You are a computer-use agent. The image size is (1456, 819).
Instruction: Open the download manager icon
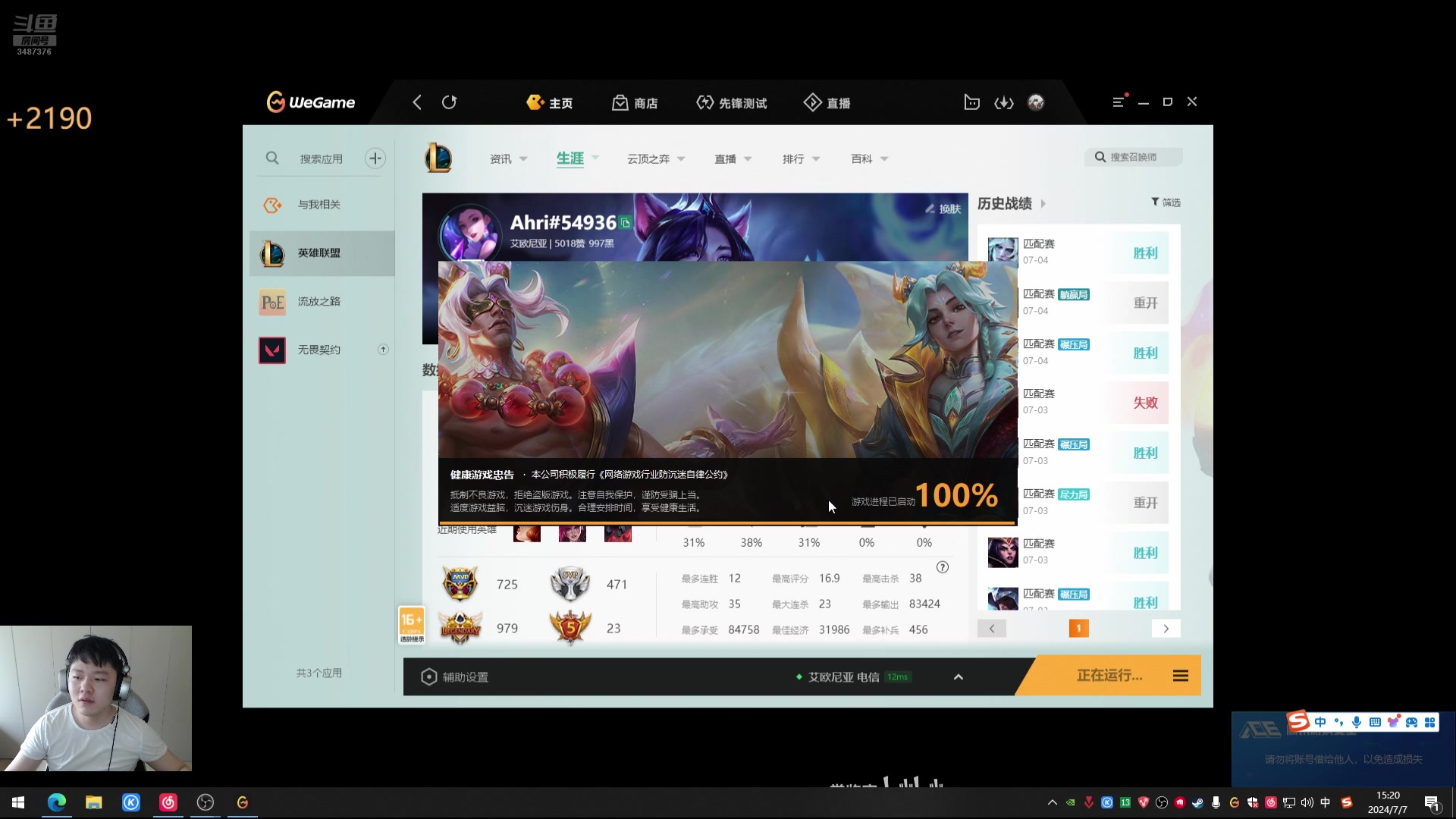pos(1003,102)
